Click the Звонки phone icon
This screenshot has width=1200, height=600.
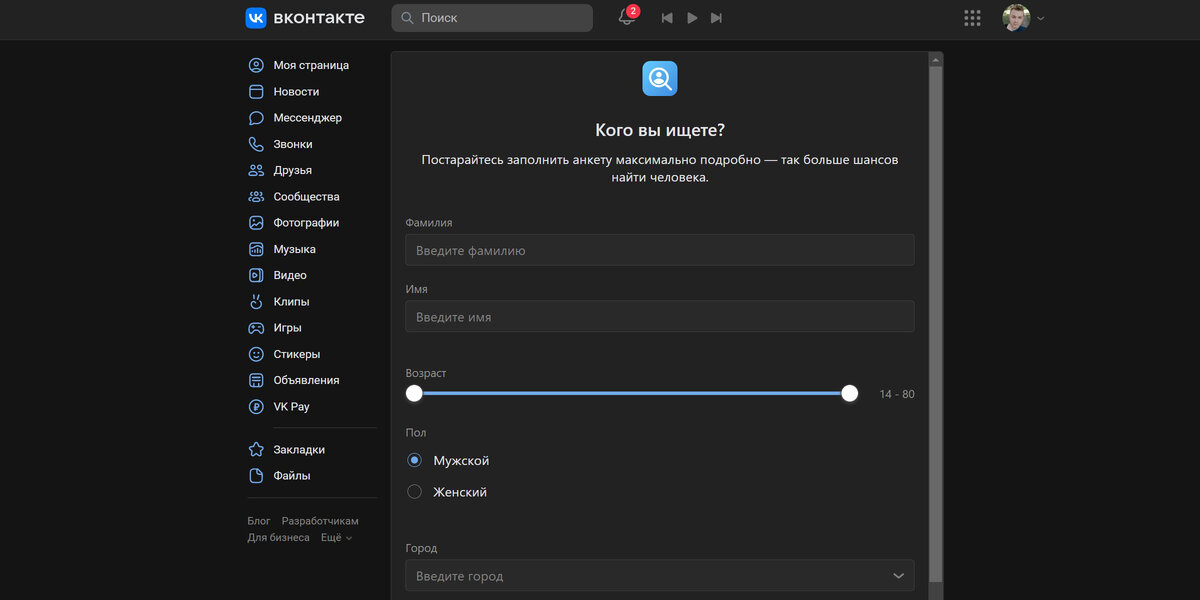coord(256,144)
